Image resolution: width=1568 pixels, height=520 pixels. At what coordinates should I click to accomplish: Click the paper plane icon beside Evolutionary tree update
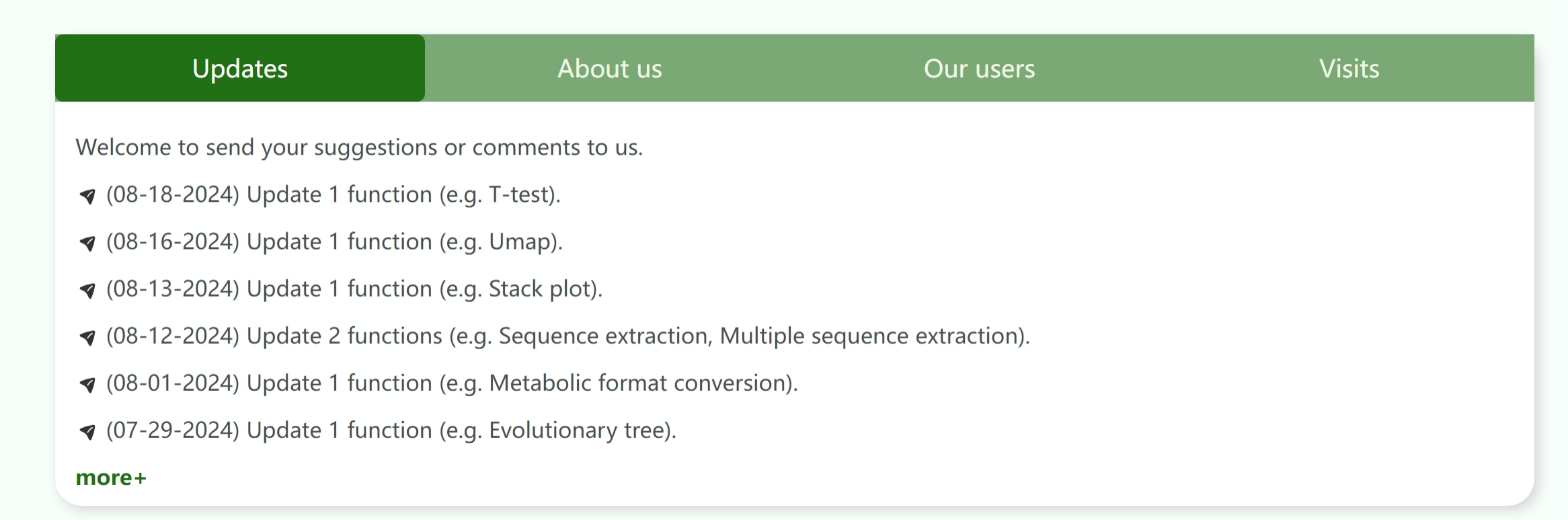click(87, 431)
